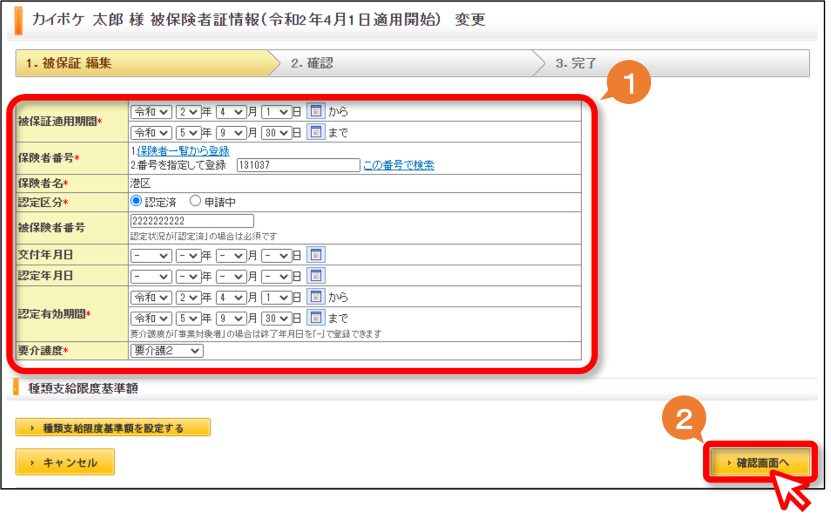Select the 認定済 radio button
This screenshot has height=522, width=831.
pyautogui.click(x=136, y=201)
